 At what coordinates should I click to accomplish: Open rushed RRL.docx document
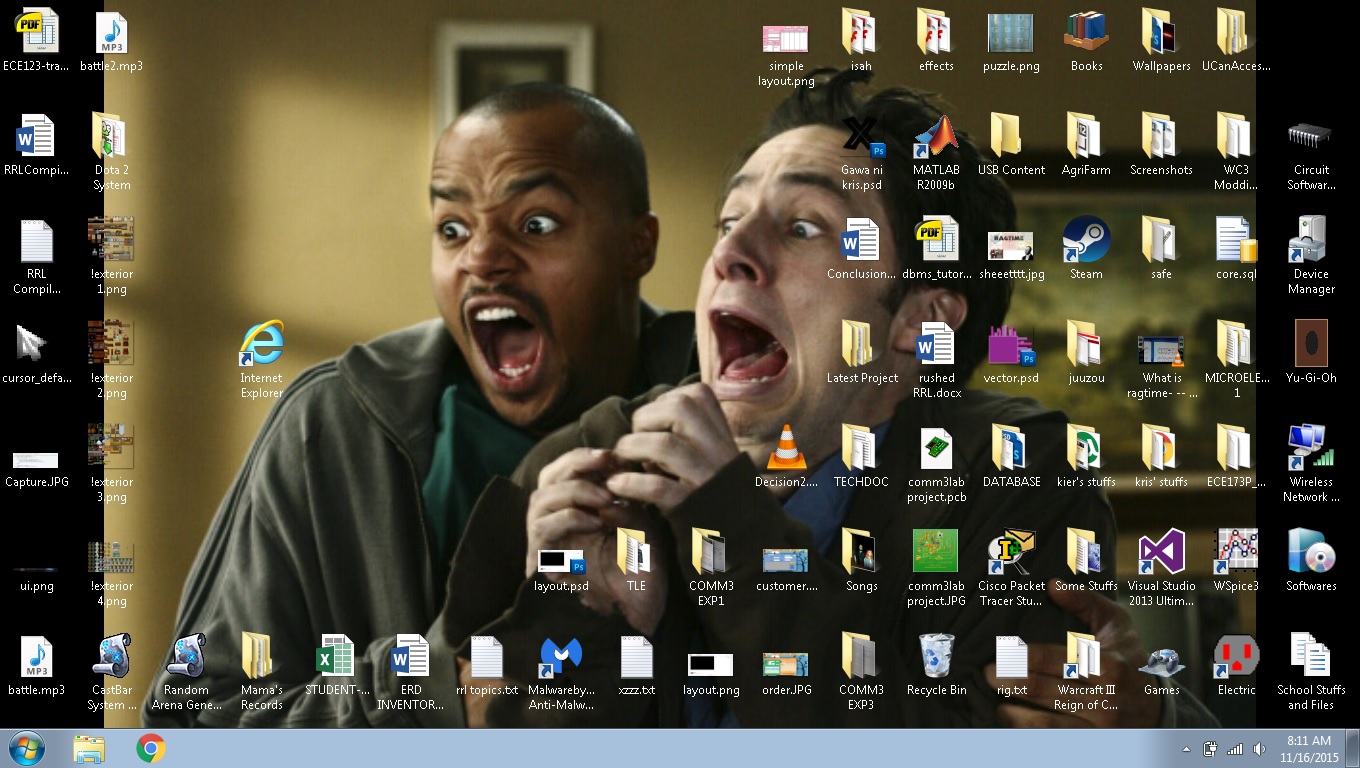tap(936, 345)
